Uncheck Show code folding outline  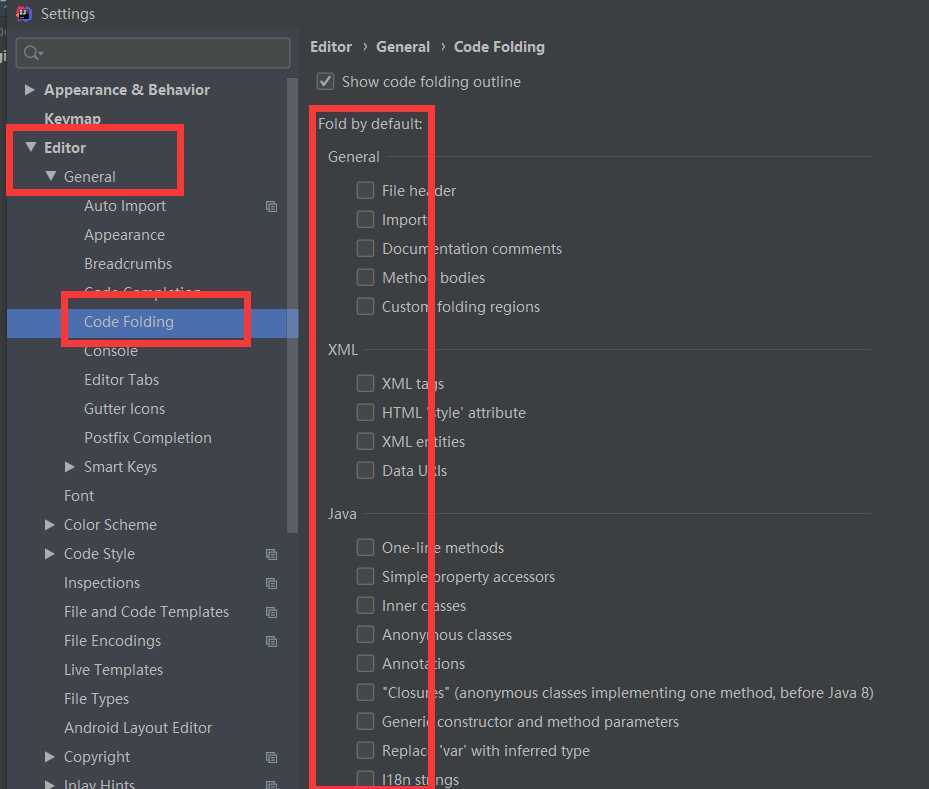[325, 81]
